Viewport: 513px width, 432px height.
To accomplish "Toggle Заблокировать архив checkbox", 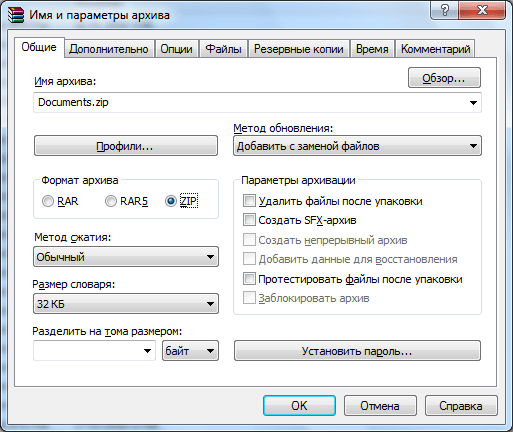I will [x=249, y=298].
